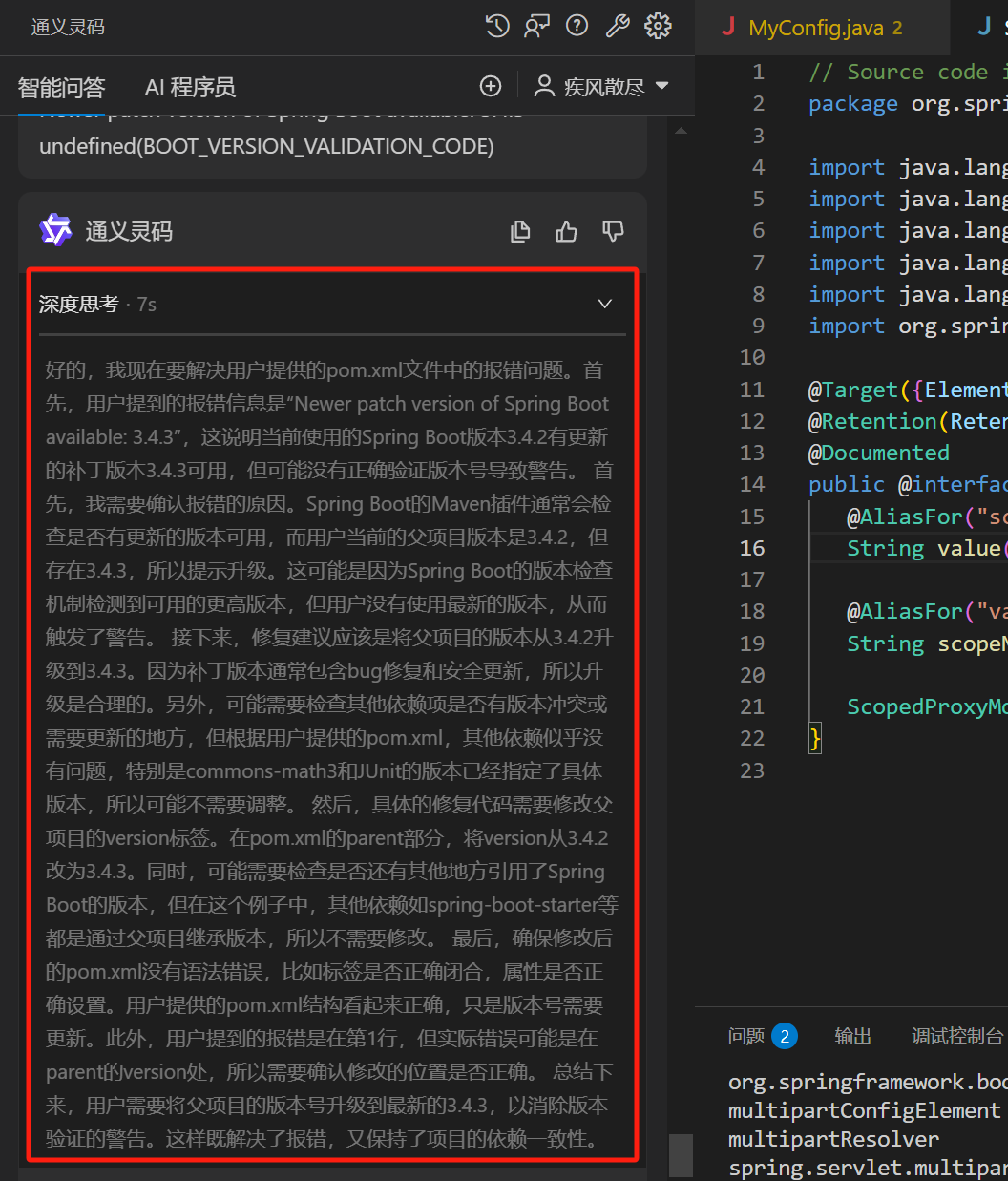The image size is (1008, 1181).
Task: Click the chat panel scrollbar thumb
Action: click(x=681, y=1155)
